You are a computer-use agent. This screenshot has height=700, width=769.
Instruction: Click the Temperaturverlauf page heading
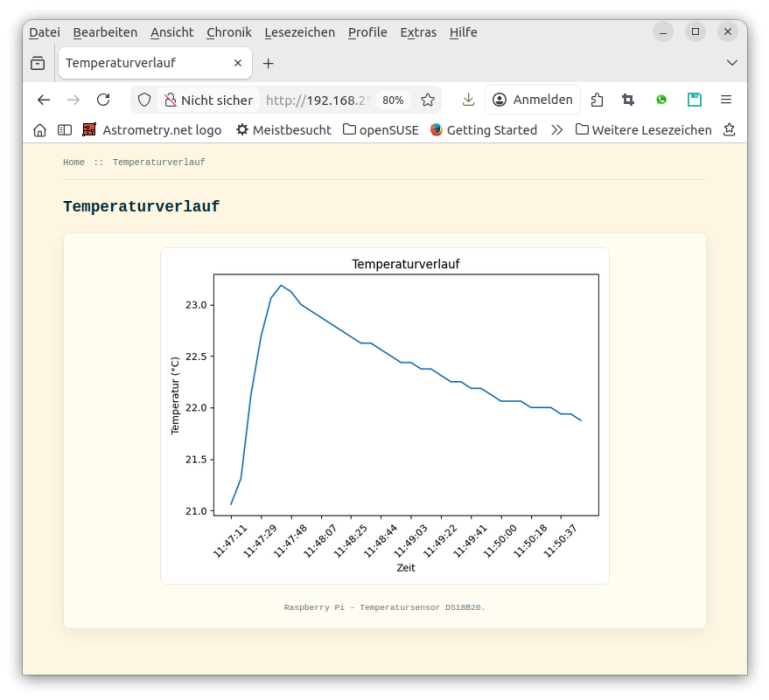pos(141,207)
